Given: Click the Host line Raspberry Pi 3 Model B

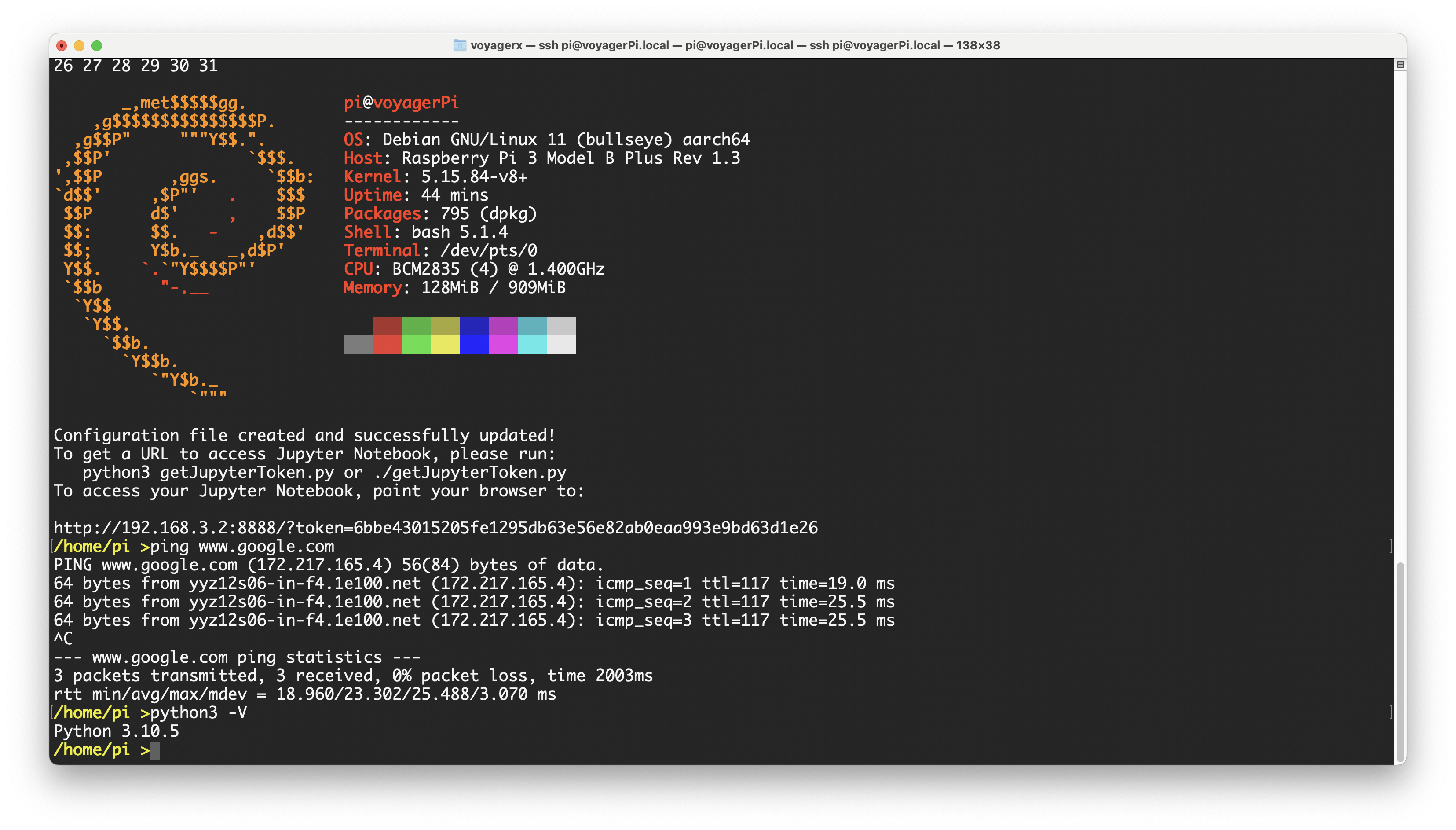Looking at the screenshot, I should pos(542,158).
